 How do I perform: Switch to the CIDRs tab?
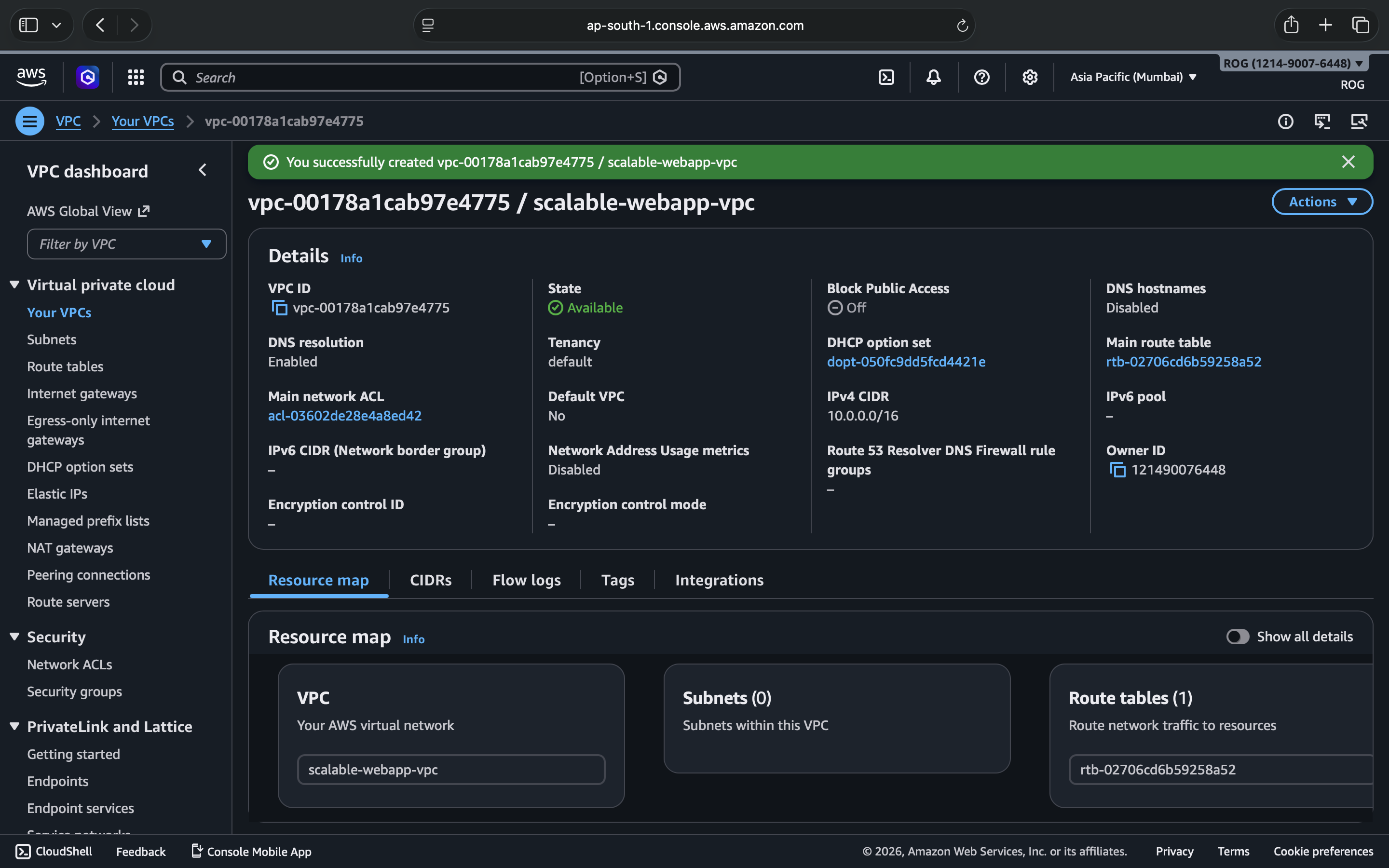pos(431,580)
